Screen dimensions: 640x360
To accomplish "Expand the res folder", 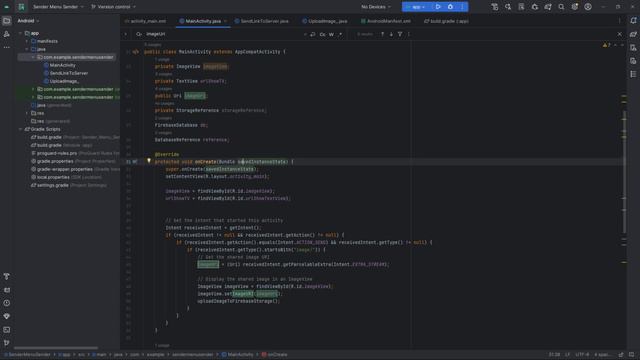I will tap(27, 113).
